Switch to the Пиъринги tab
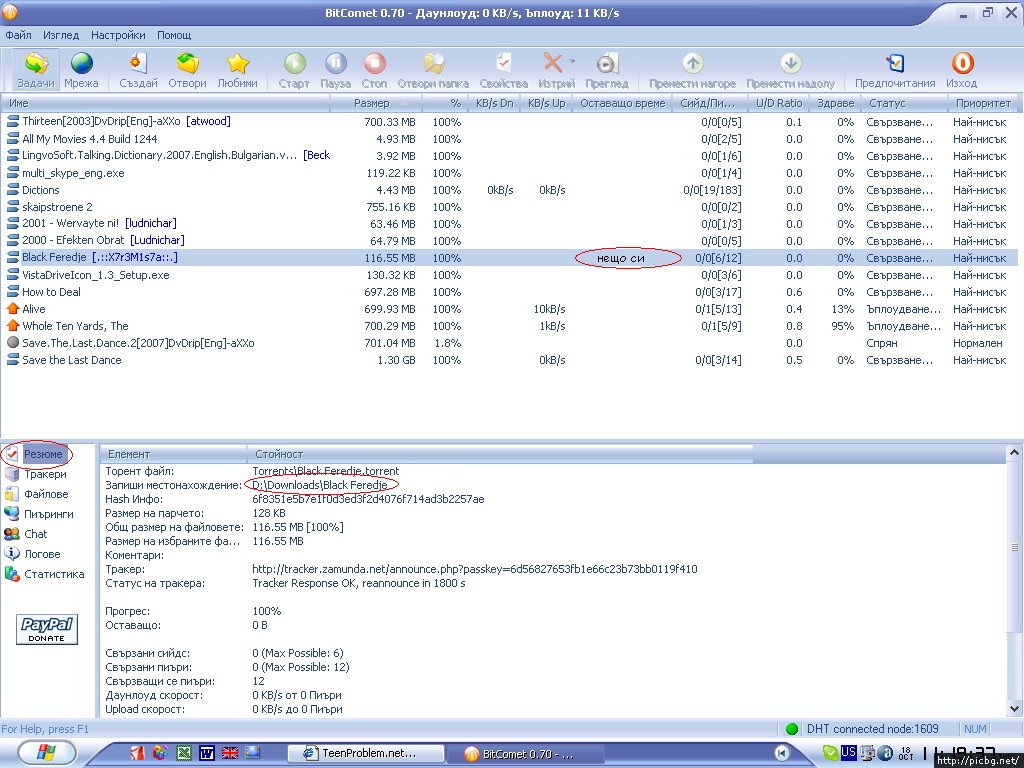This screenshot has height=768, width=1024. tap(48, 514)
